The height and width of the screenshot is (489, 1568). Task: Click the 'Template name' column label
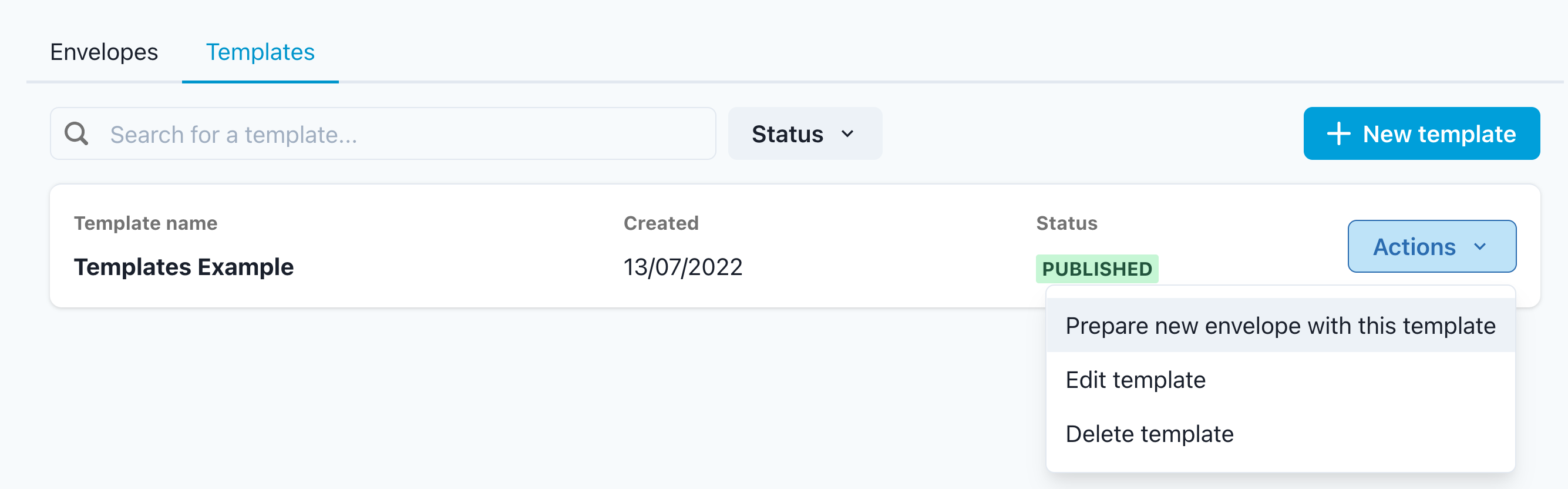pyautogui.click(x=146, y=223)
